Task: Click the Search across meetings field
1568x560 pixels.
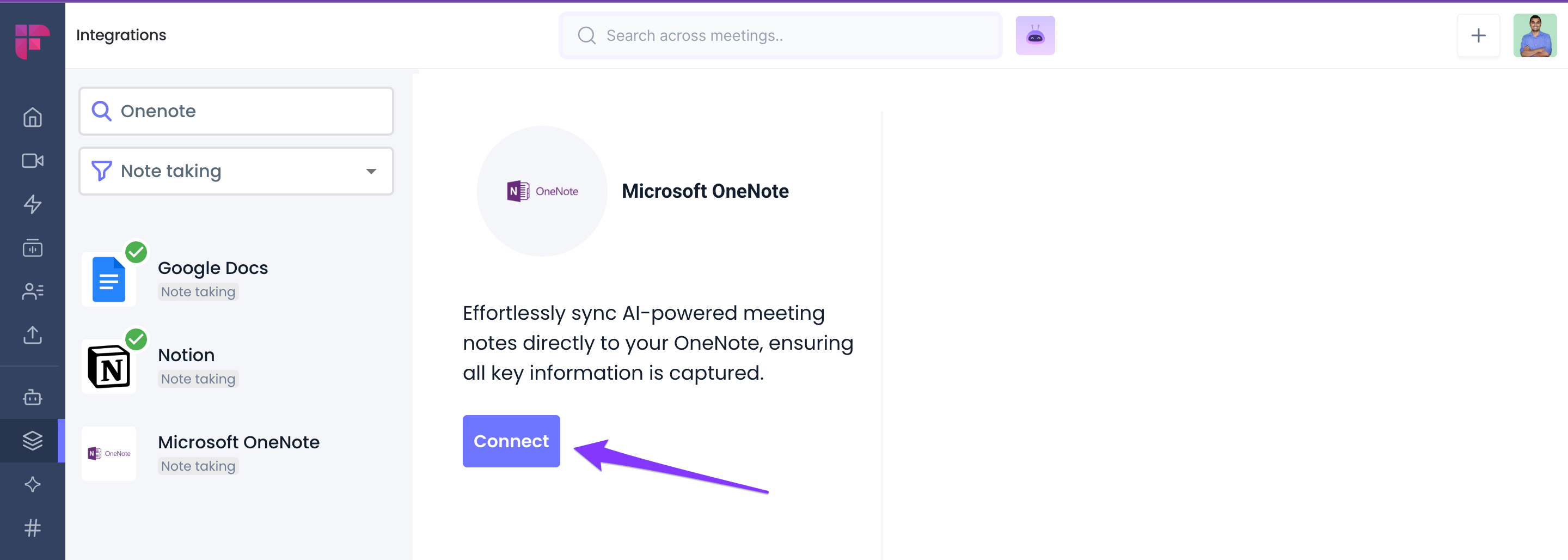Action: [780, 35]
